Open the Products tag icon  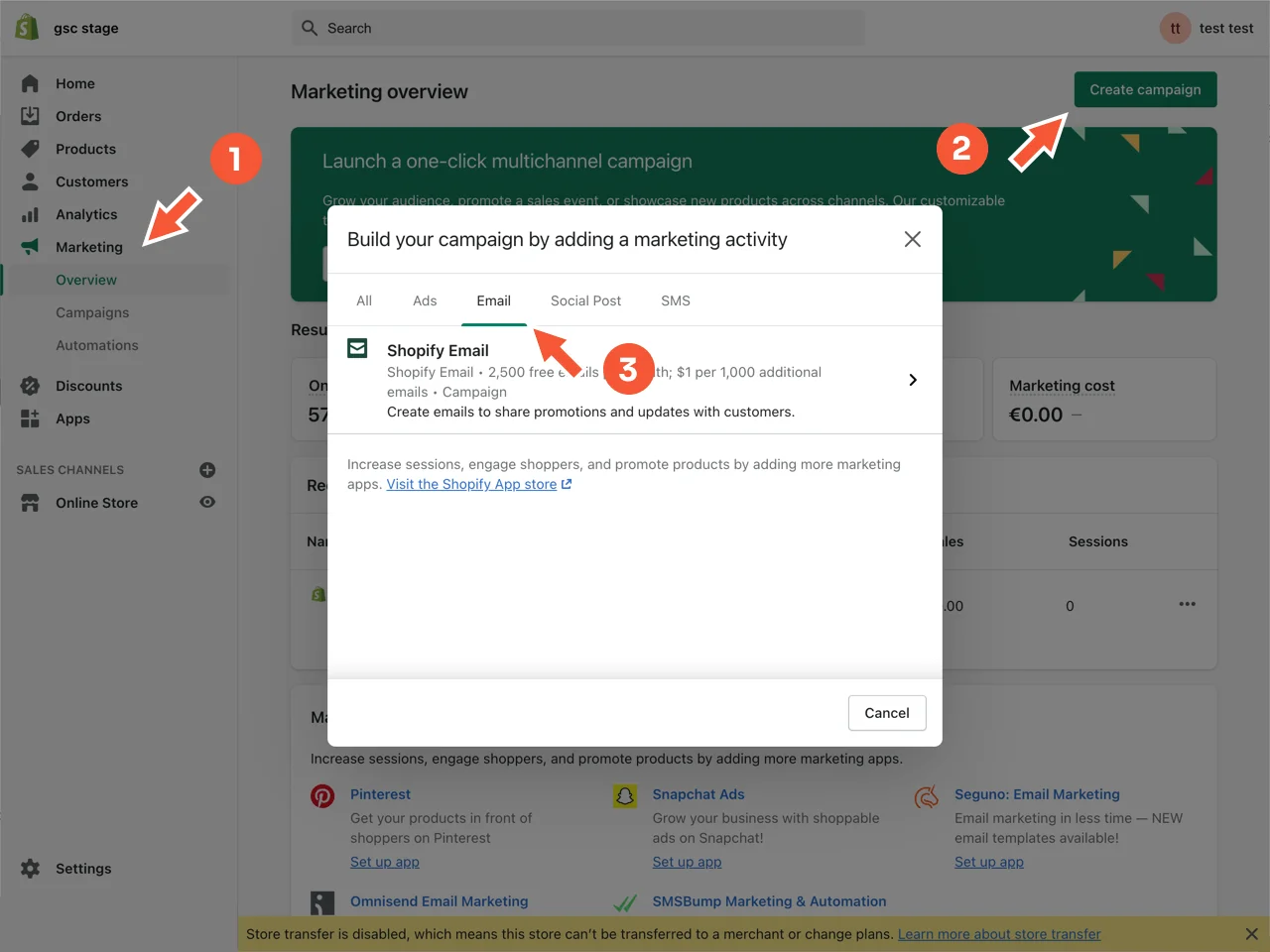[x=30, y=149]
